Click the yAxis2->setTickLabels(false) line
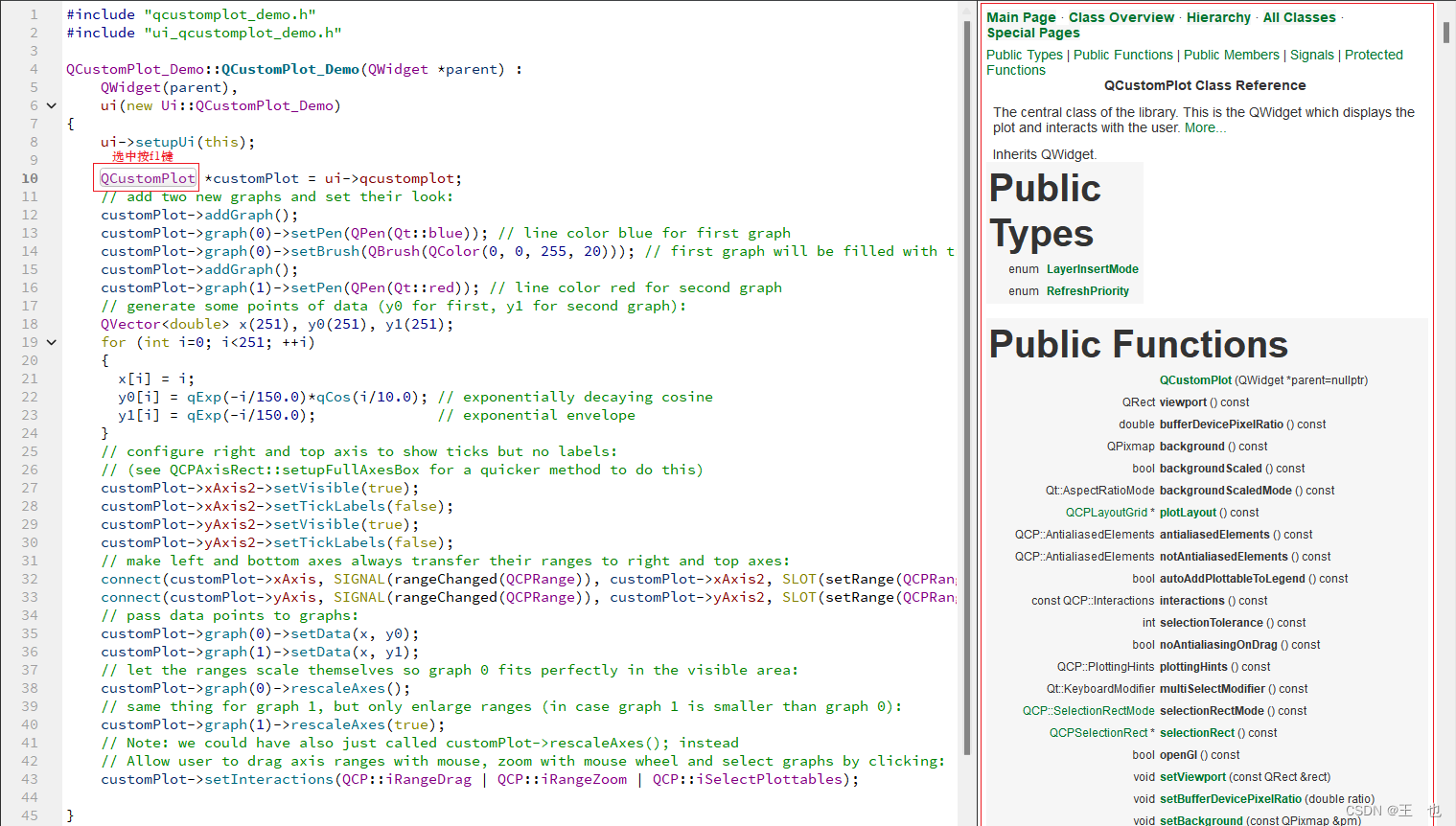The width and height of the screenshot is (1456, 826). [277, 542]
